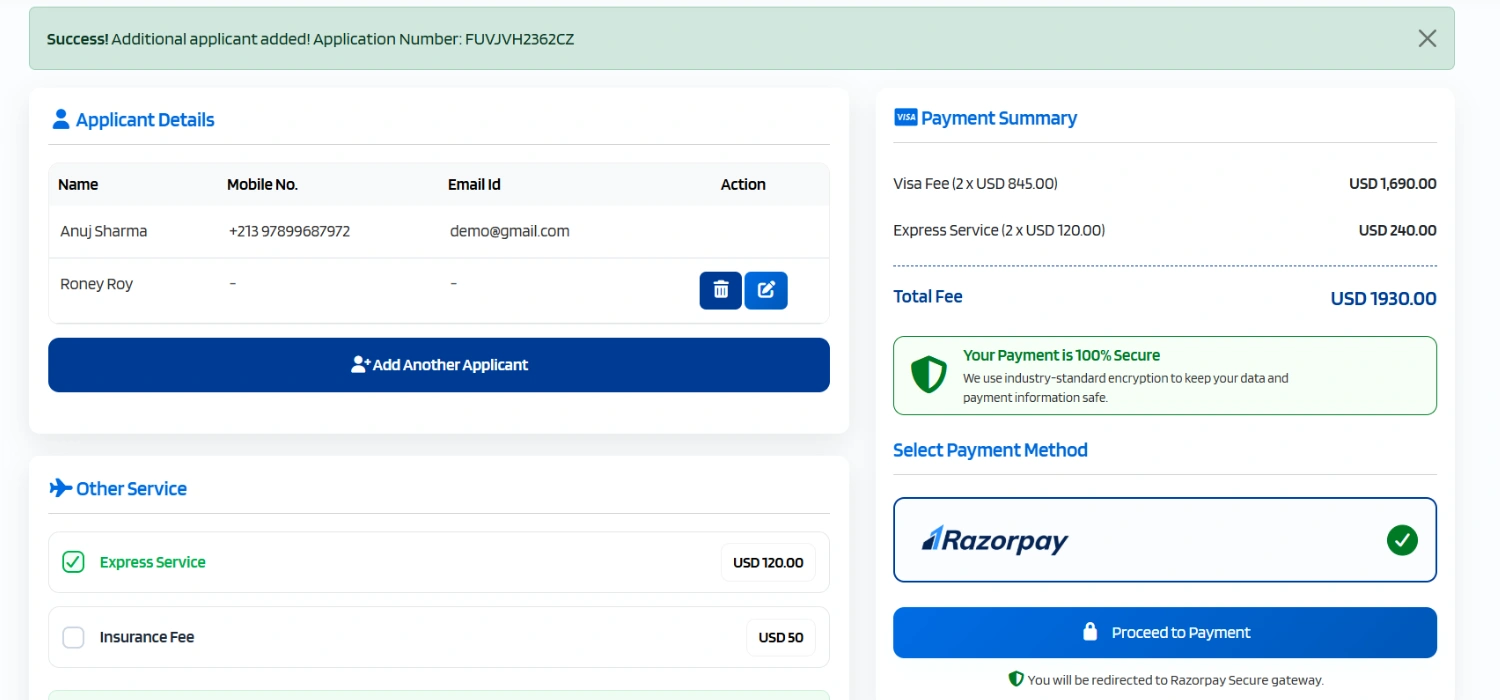Click the green Razorpay selected checkmark

coord(1402,541)
